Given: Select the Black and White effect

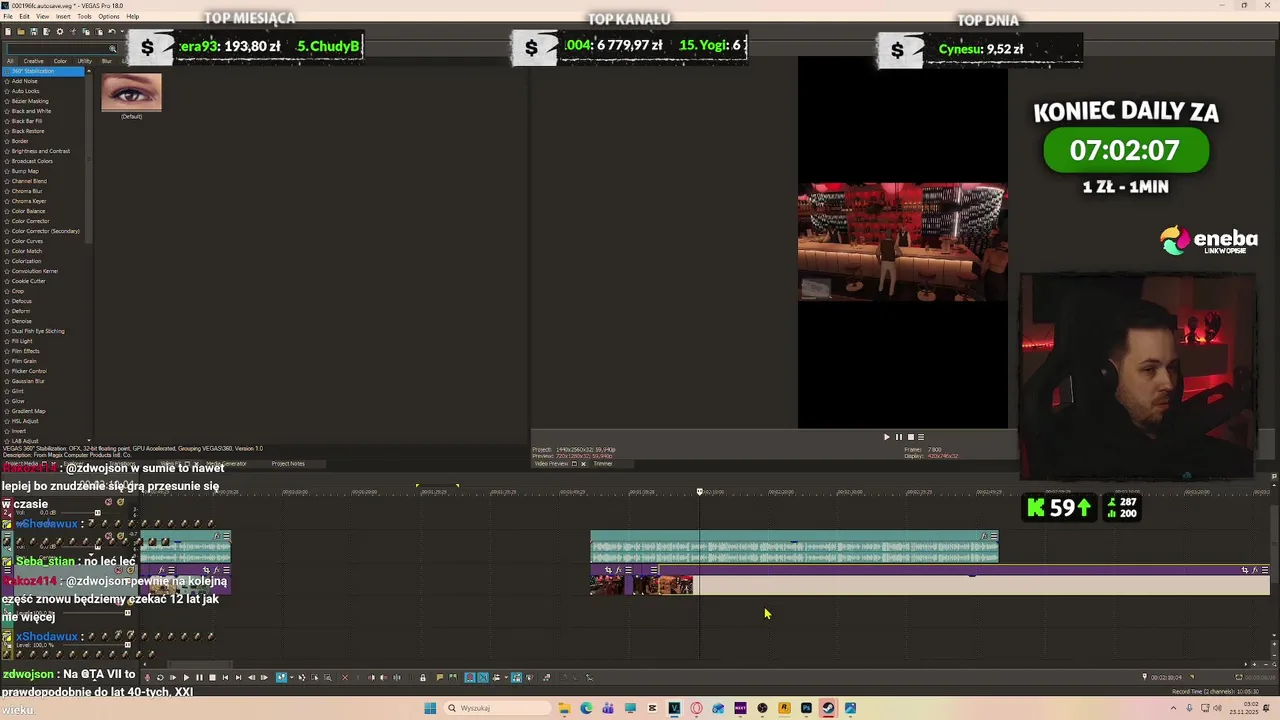Looking at the screenshot, I should [31, 111].
